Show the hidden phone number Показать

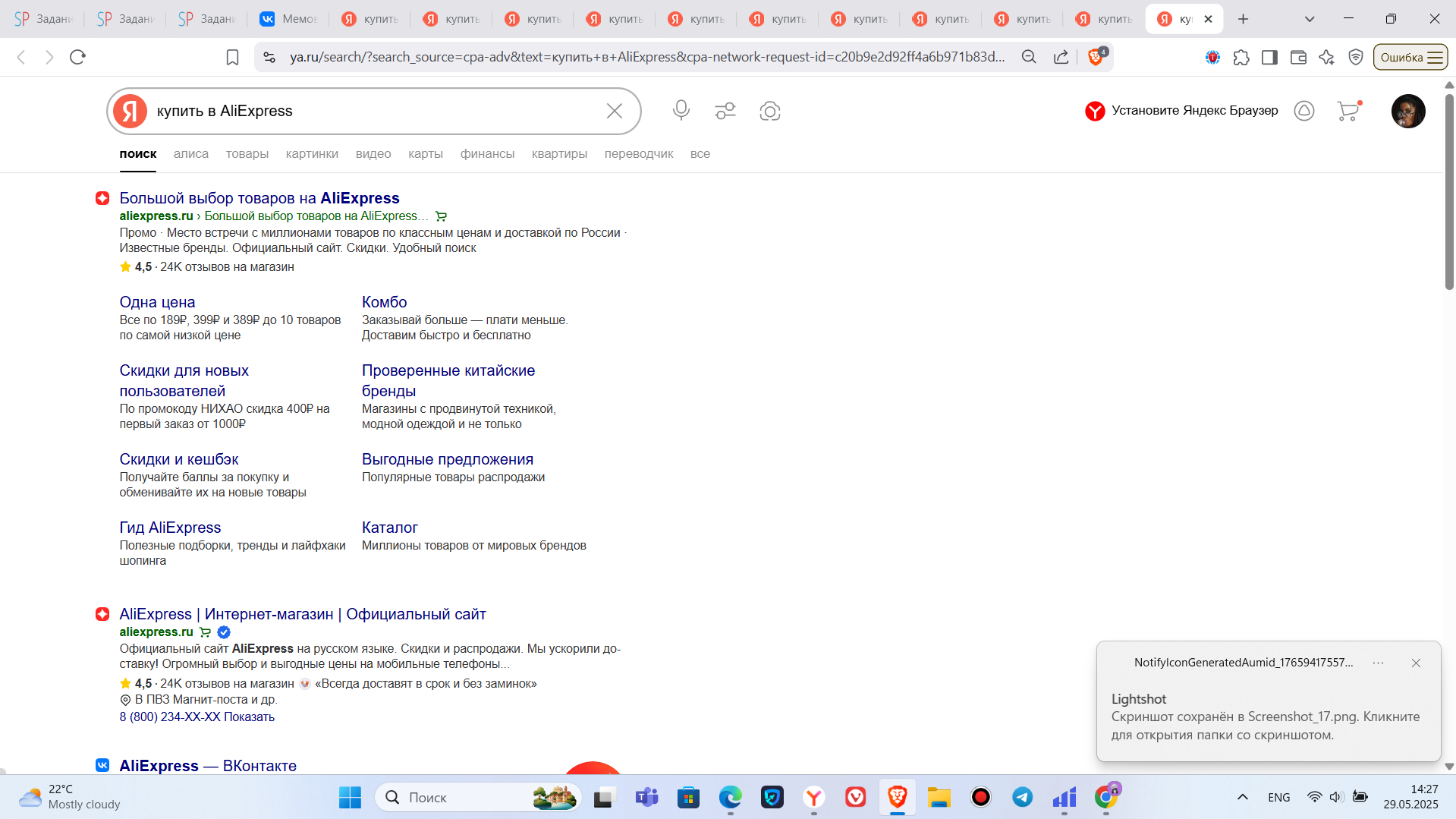click(x=249, y=717)
